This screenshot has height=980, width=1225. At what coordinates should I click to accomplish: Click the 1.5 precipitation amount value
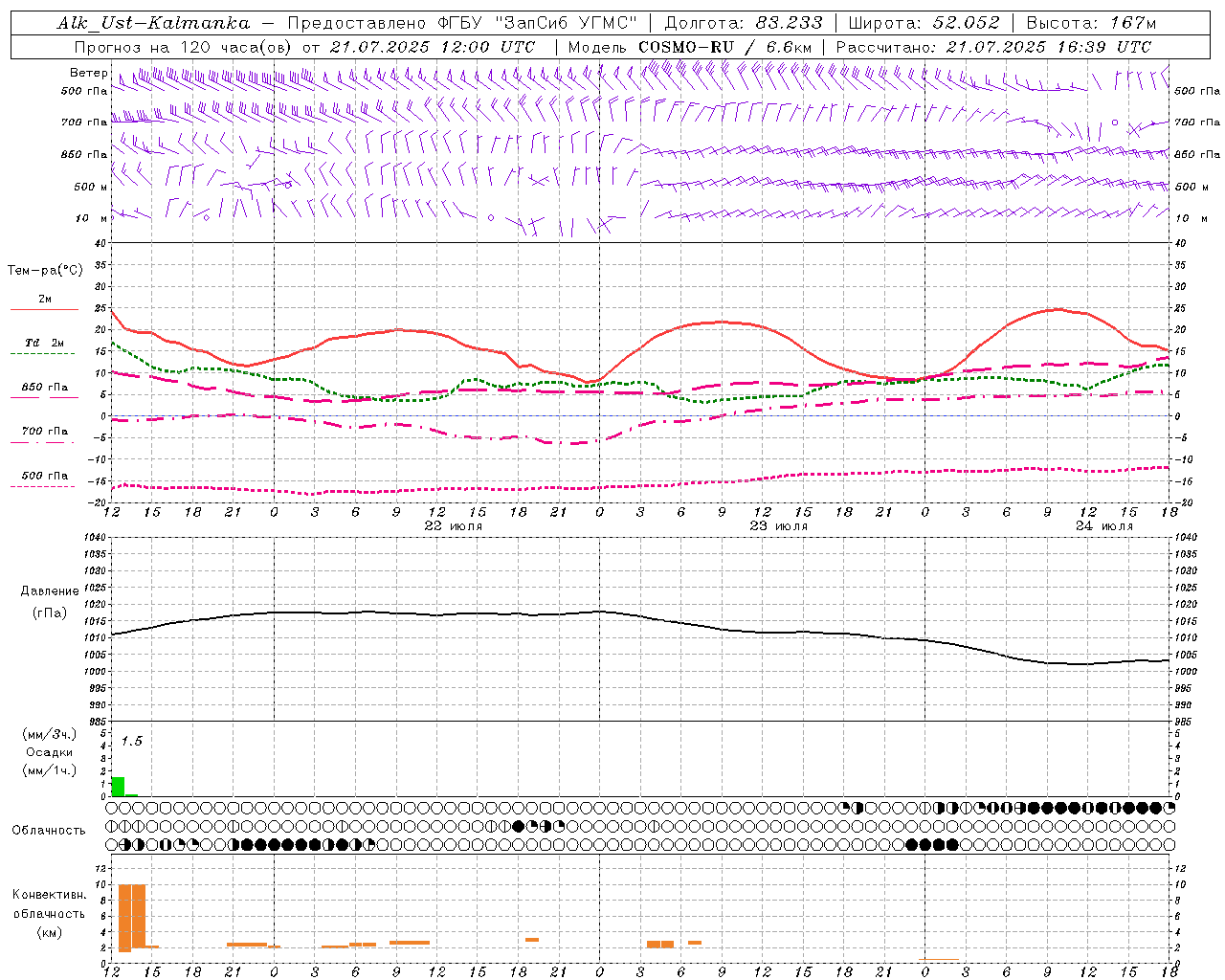(x=131, y=741)
